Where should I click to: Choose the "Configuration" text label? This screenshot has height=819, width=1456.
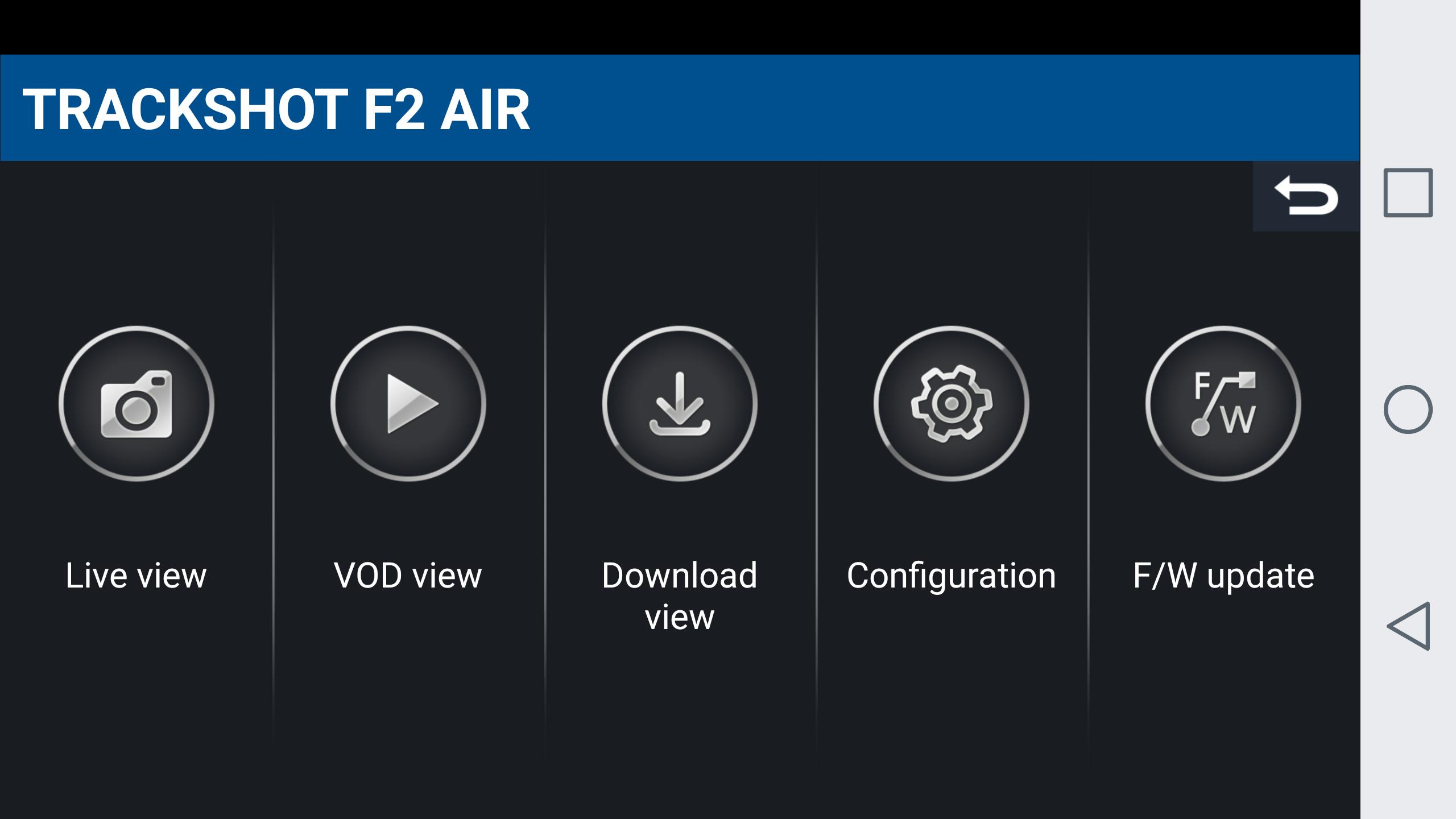point(952,576)
